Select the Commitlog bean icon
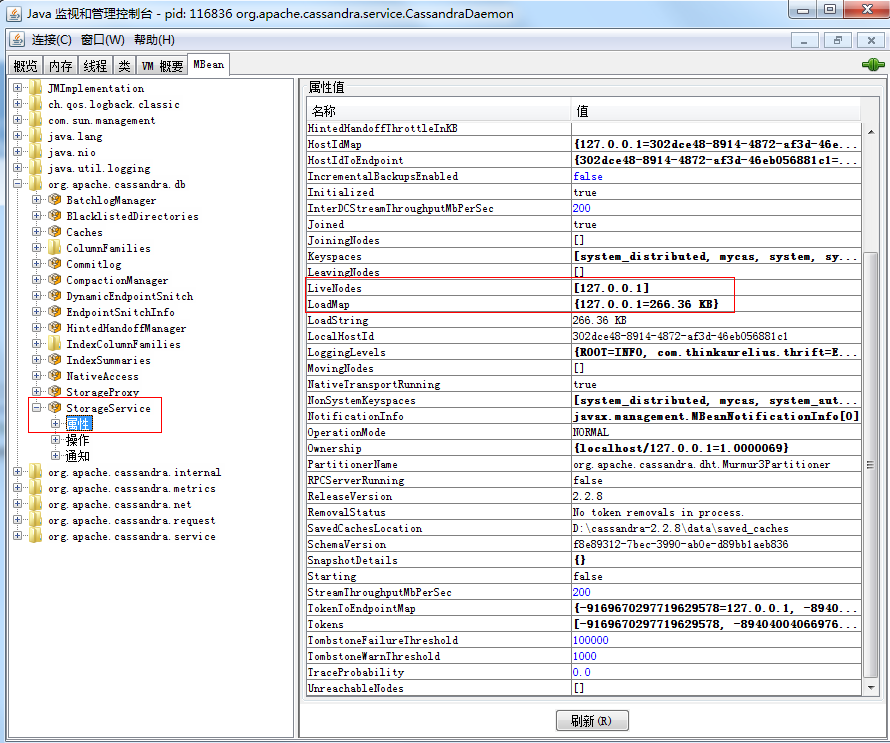 (54, 263)
